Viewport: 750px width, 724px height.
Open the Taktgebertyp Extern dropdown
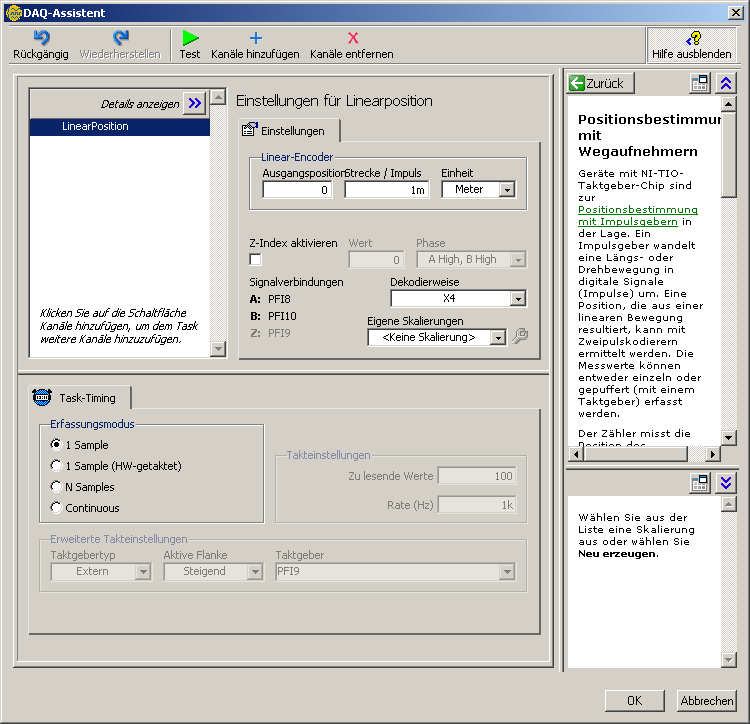[143, 571]
